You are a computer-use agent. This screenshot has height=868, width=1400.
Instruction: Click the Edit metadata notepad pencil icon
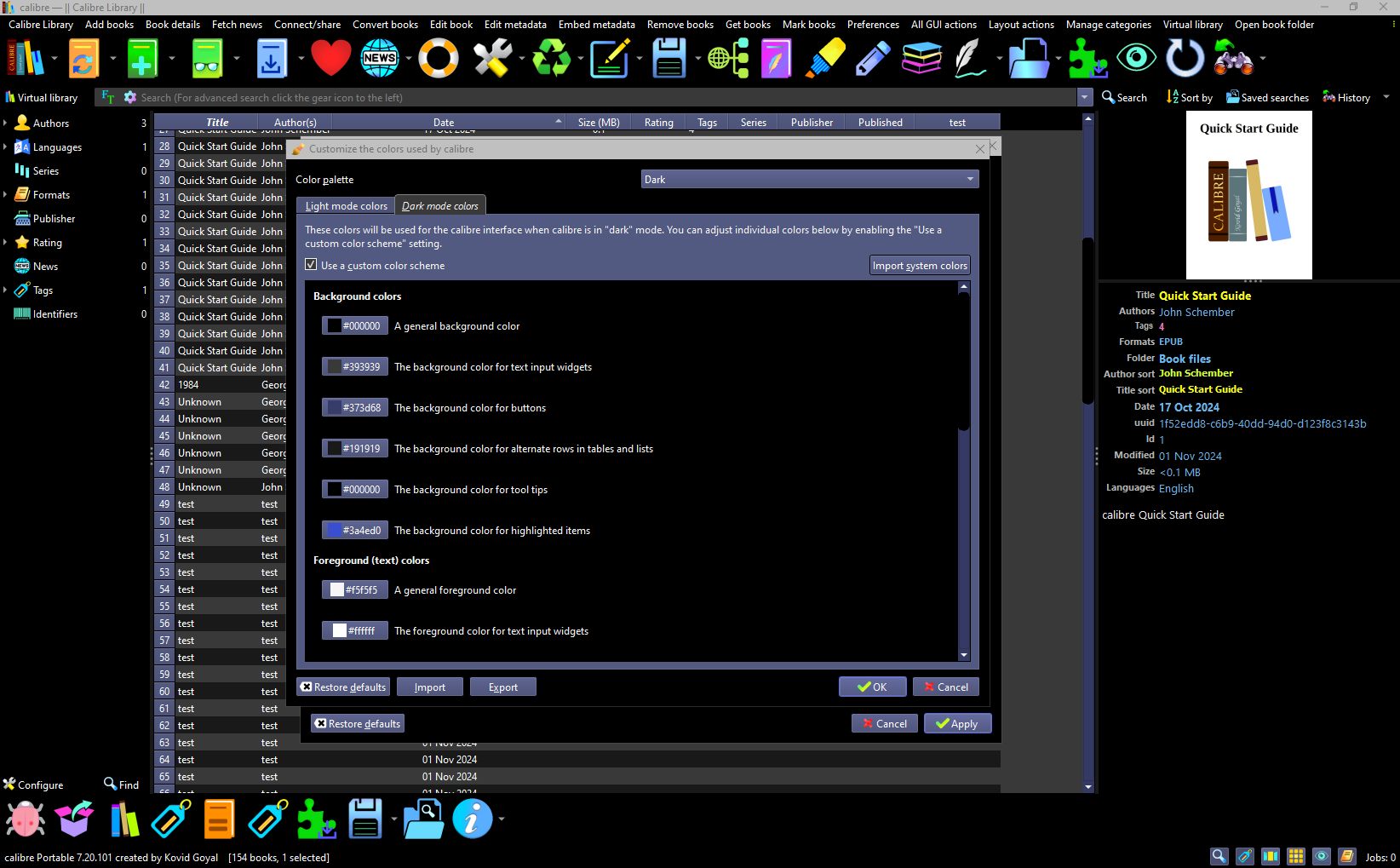coord(610,58)
